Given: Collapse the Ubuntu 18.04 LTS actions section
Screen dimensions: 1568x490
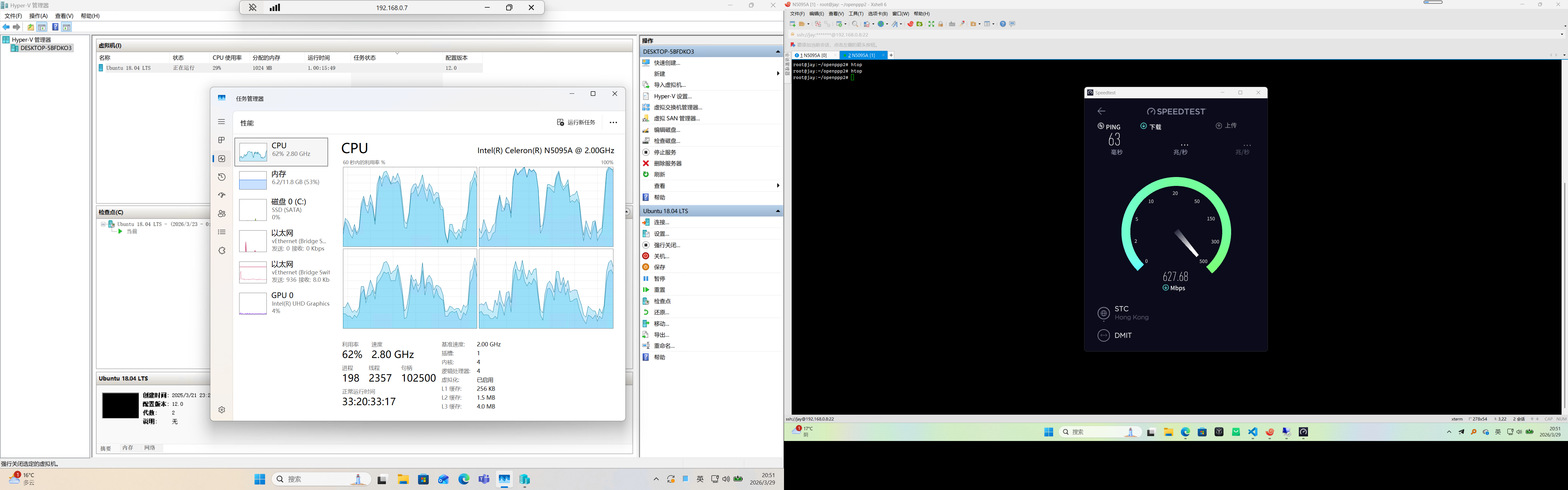Looking at the screenshot, I should coord(777,211).
